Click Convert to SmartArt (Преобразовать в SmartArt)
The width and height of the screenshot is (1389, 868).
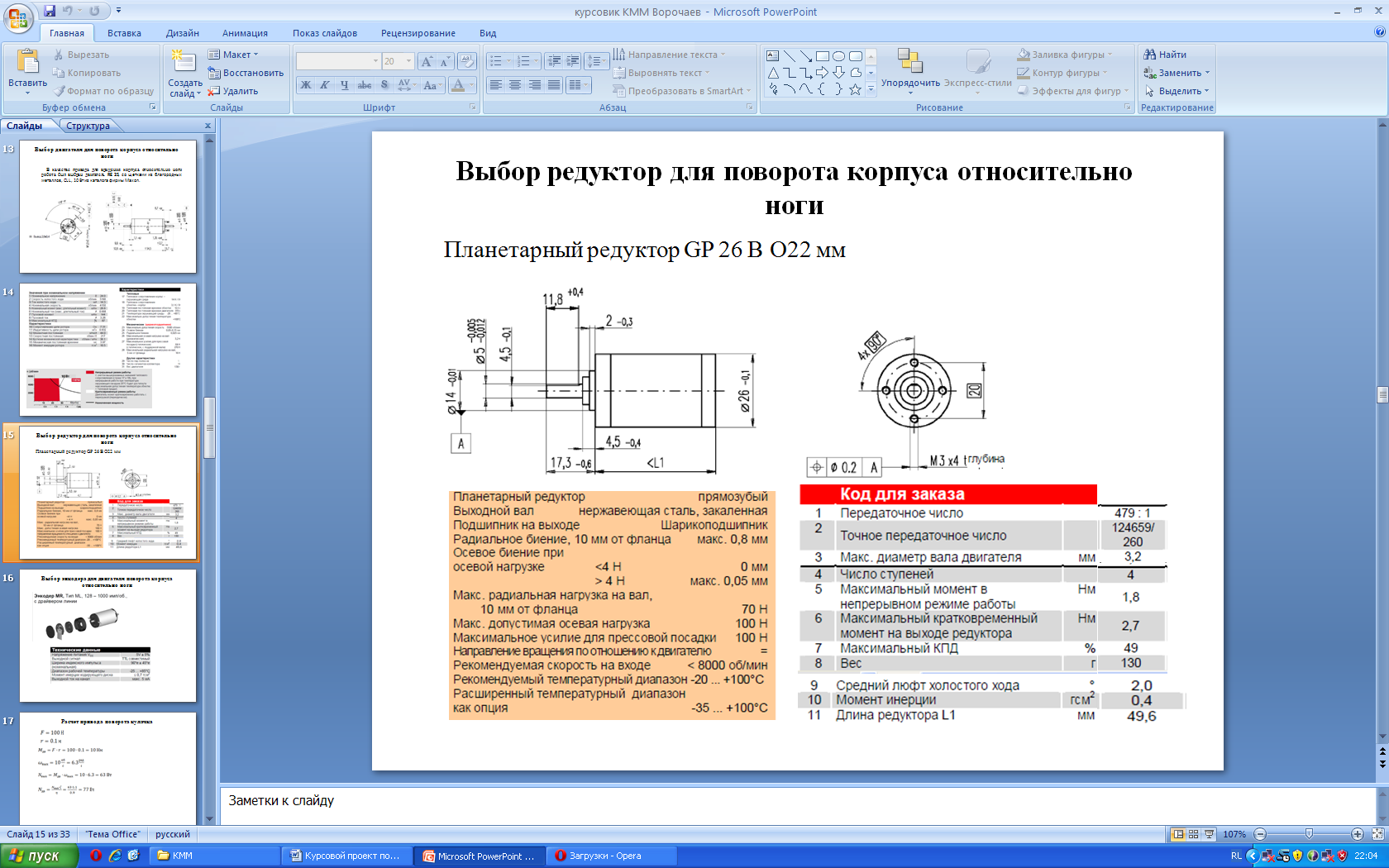(683, 91)
